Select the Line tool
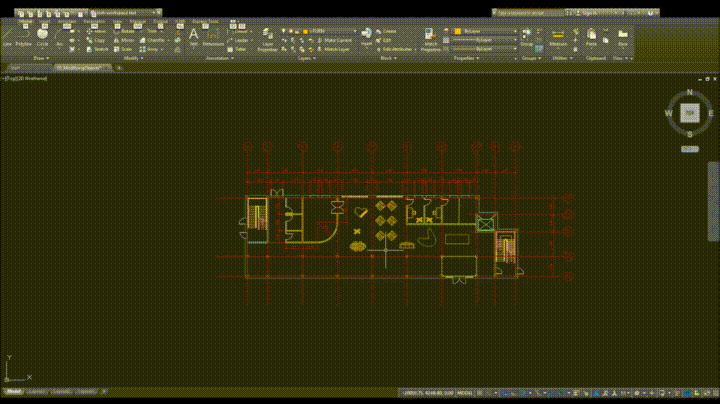 [5, 38]
